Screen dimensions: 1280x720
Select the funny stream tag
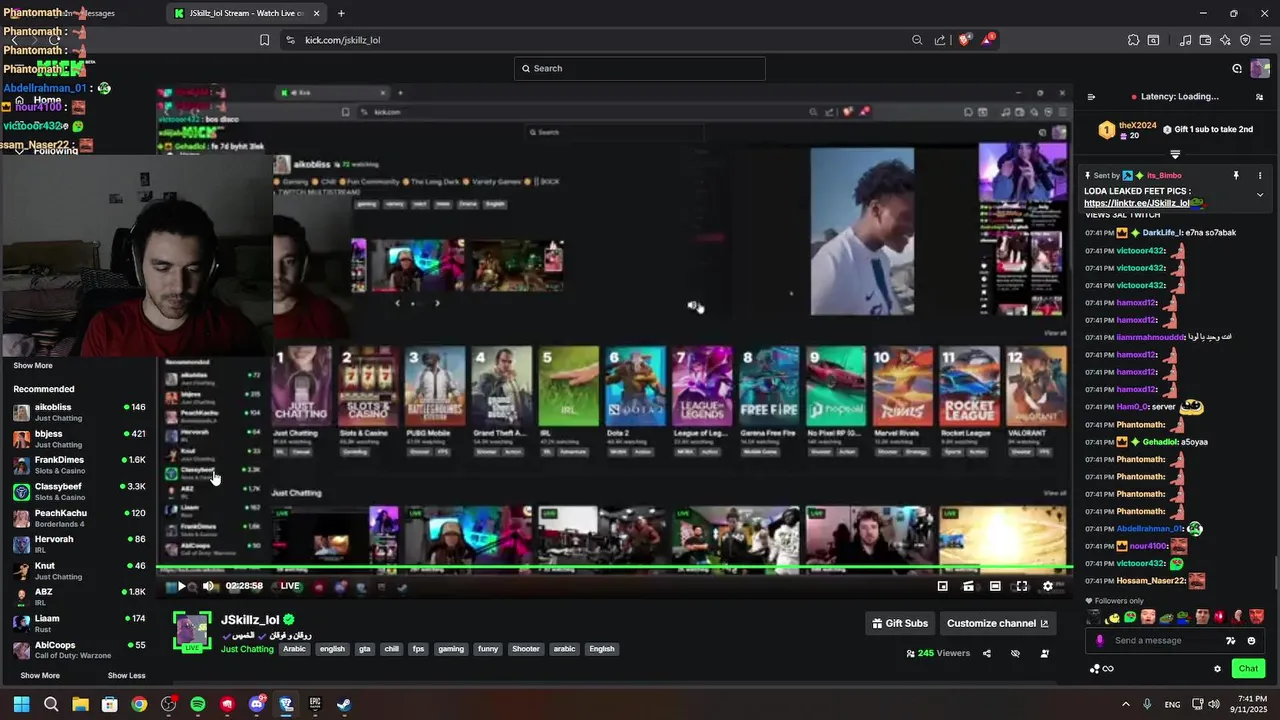(488, 649)
